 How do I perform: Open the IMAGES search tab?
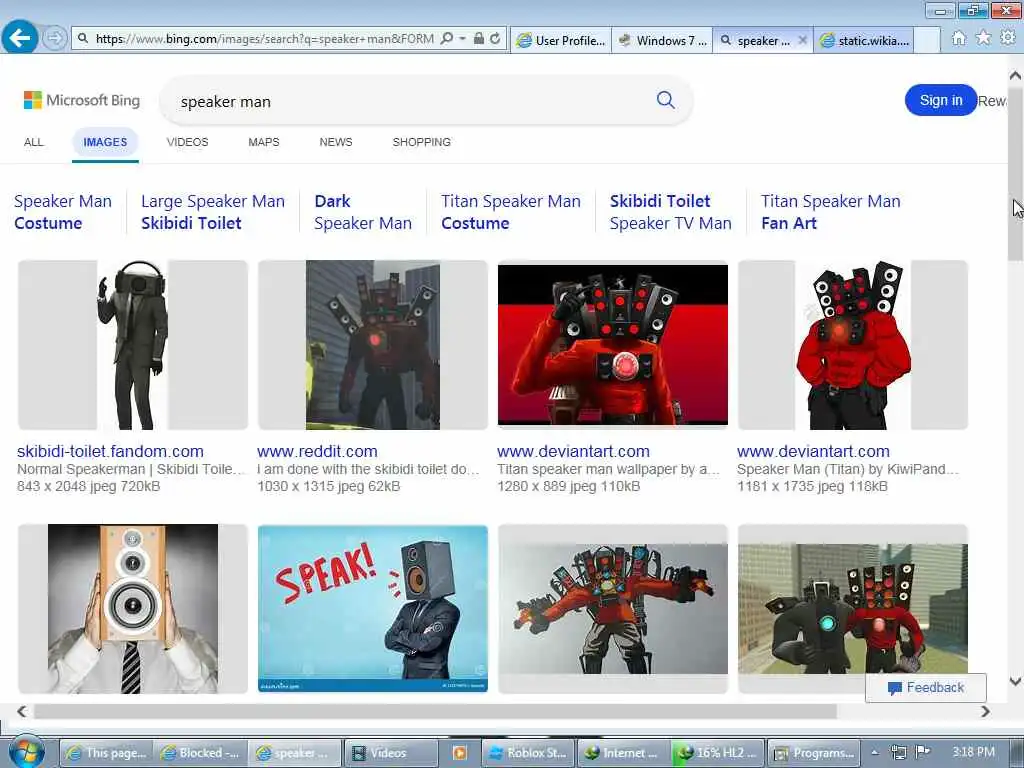click(x=105, y=142)
